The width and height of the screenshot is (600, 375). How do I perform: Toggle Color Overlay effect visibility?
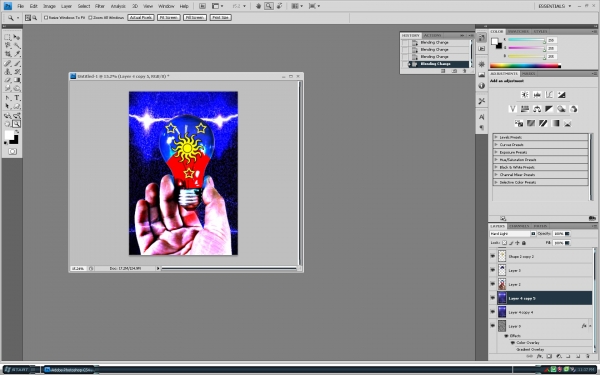(x=513, y=342)
